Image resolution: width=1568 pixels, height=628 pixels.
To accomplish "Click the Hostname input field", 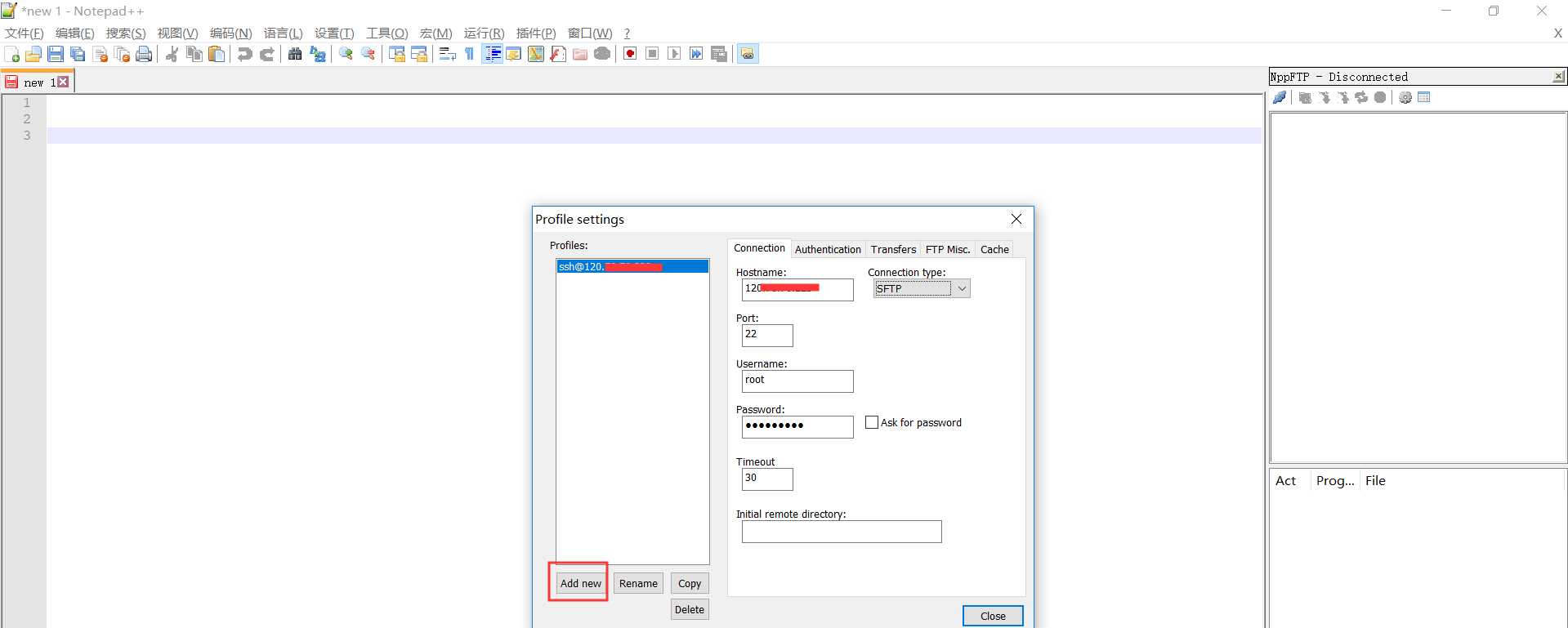I will point(797,289).
